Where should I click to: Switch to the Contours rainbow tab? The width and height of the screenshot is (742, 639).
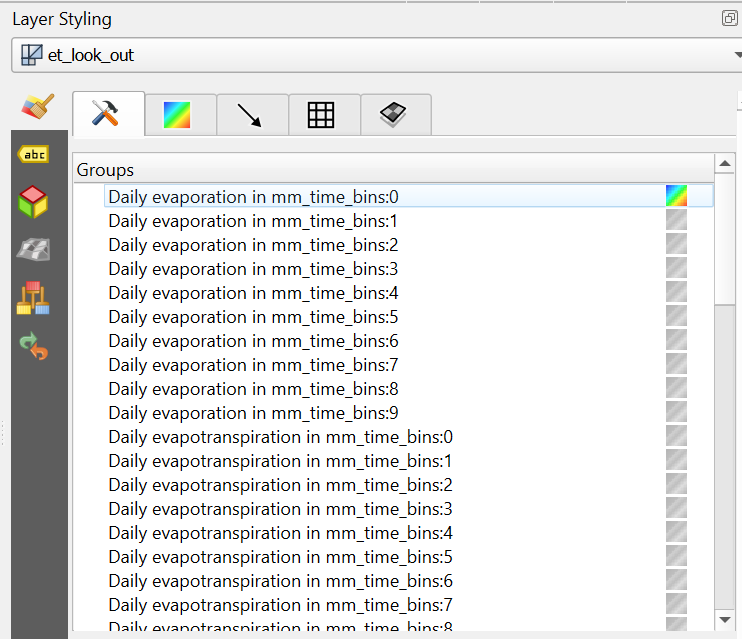(x=176, y=115)
